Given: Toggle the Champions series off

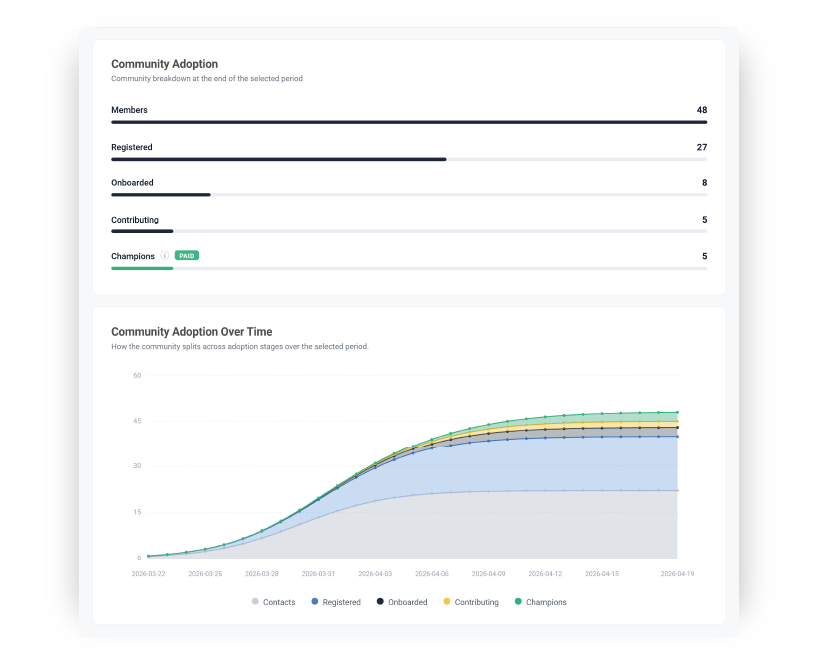Looking at the screenshot, I should [x=540, y=602].
